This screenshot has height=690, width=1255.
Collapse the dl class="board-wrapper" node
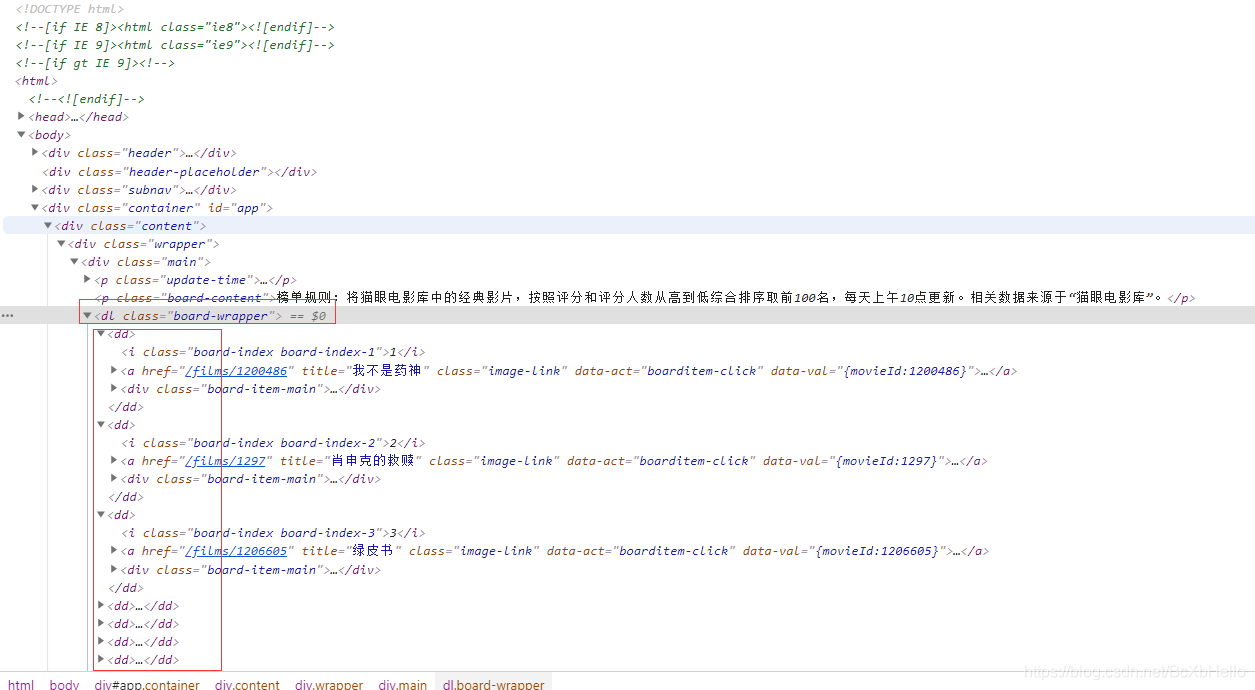click(87, 316)
